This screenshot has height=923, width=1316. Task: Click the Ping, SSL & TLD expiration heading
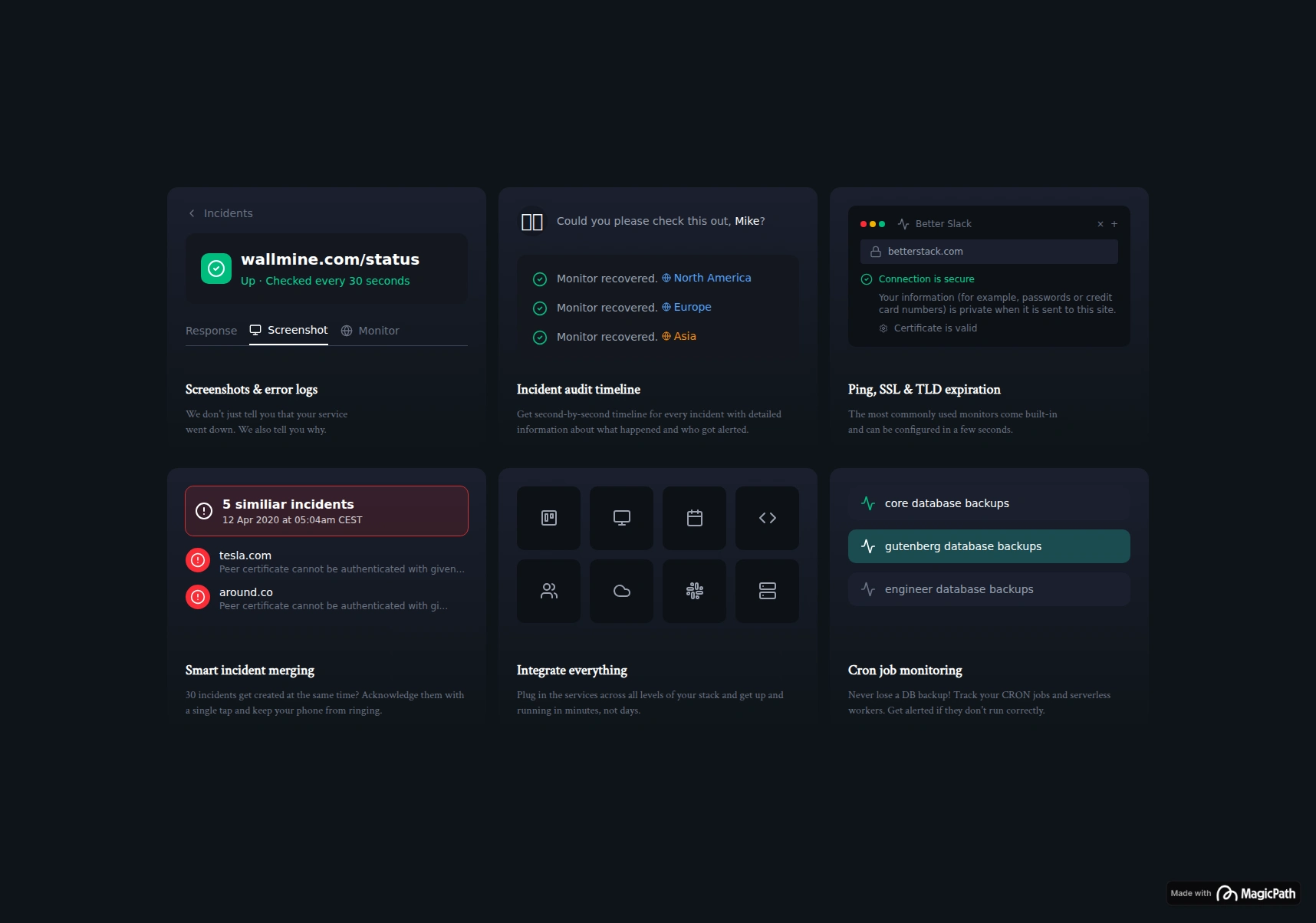tap(924, 390)
